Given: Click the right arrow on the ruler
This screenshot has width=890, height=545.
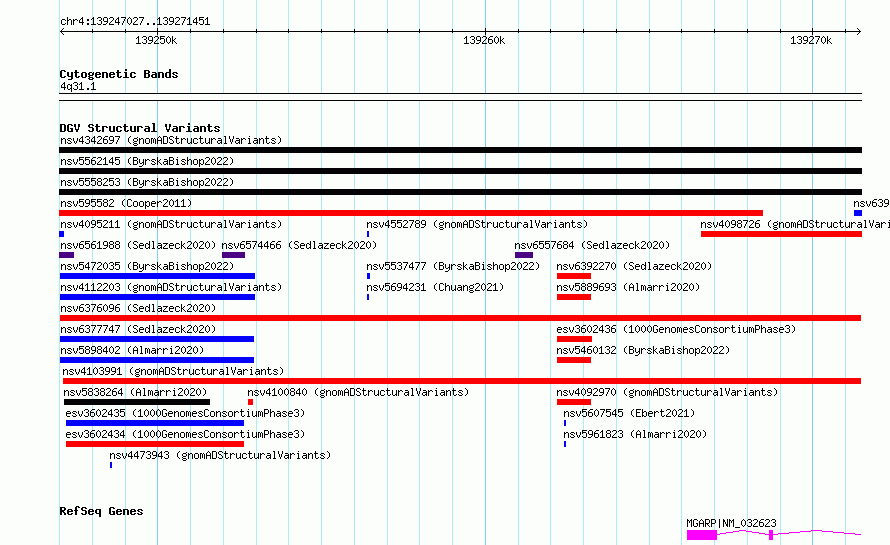Looking at the screenshot, I should click(859, 32).
